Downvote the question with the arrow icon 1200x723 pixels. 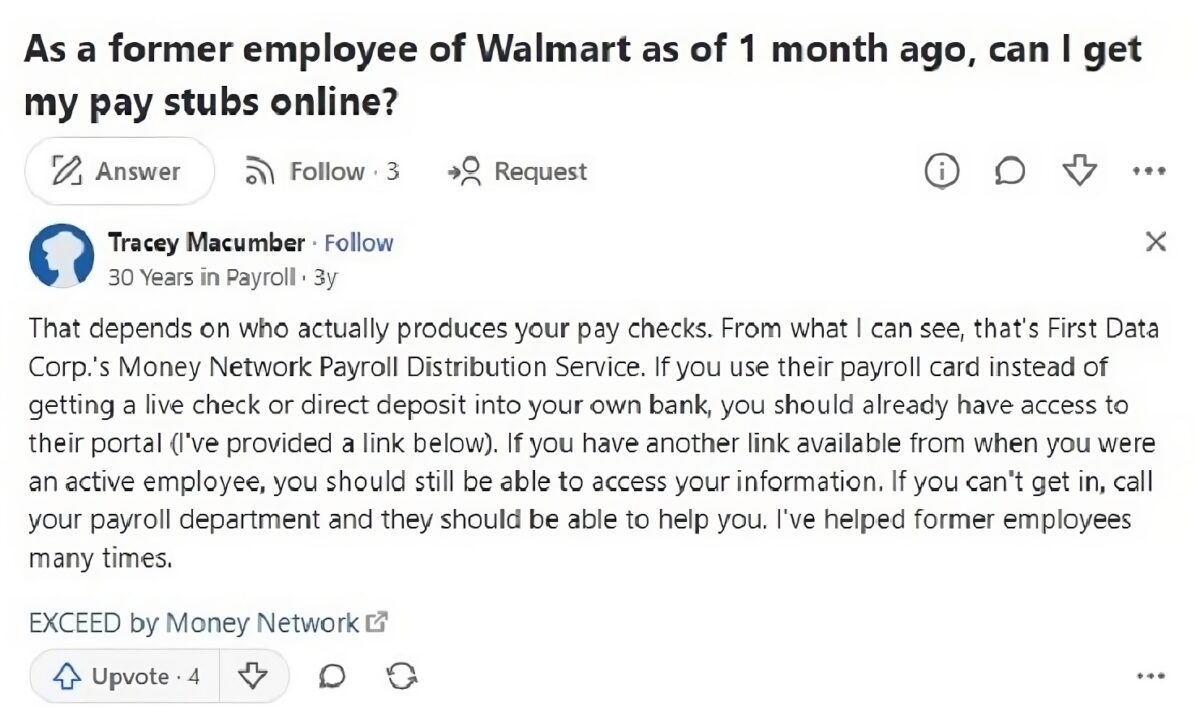pyautogui.click(x=1079, y=172)
